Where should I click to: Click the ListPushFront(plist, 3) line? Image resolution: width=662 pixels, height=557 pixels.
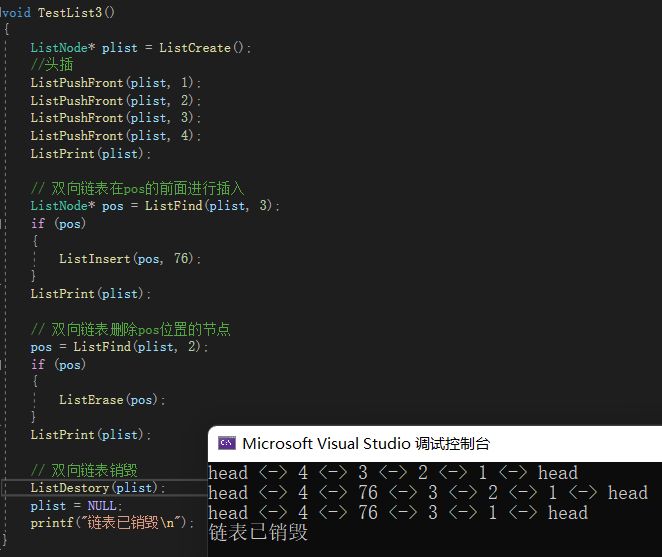tap(116, 118)
